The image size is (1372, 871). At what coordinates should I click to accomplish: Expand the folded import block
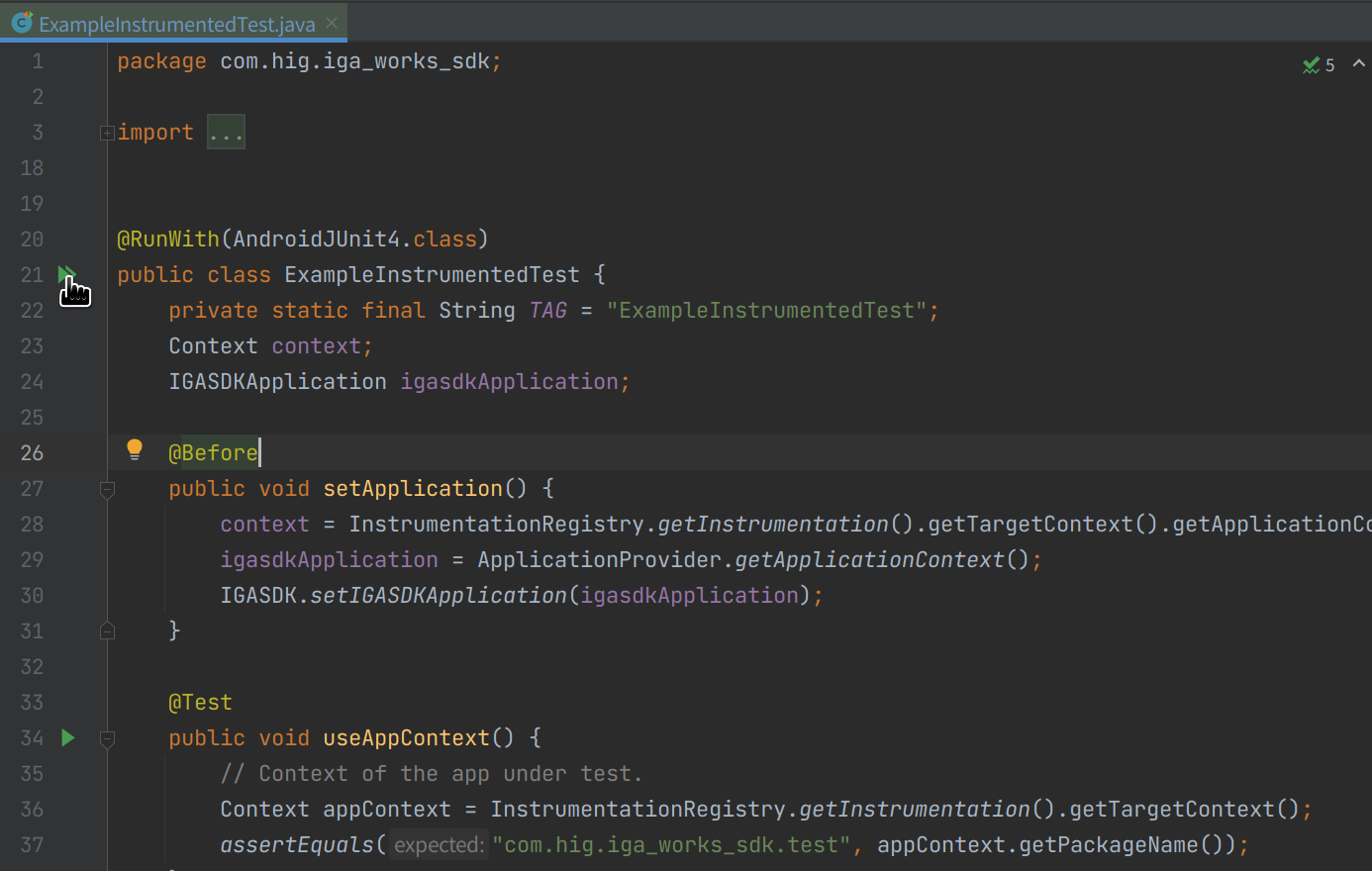point(107,133)
